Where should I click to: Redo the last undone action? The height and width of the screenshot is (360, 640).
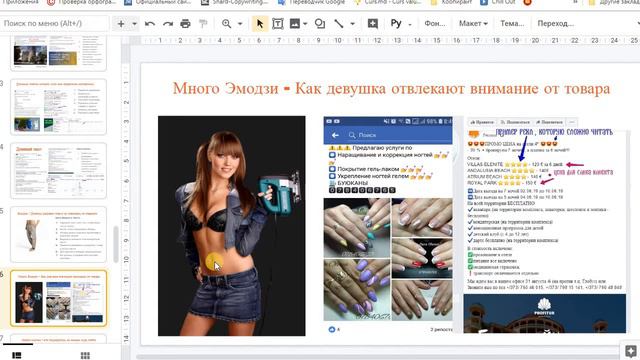[x=168, y=24]
